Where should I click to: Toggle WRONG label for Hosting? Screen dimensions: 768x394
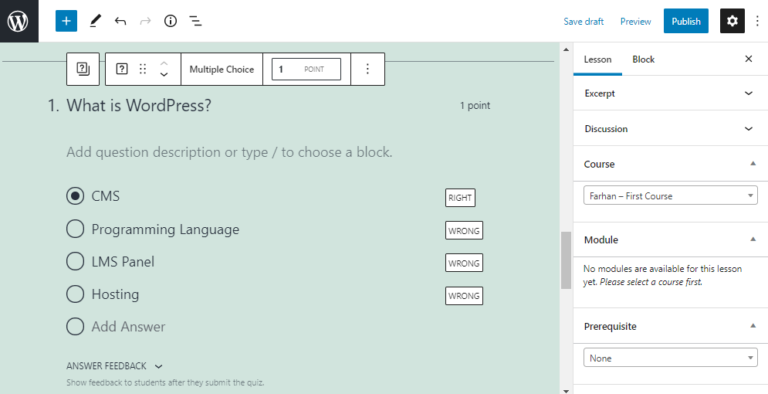pos(464,296)
